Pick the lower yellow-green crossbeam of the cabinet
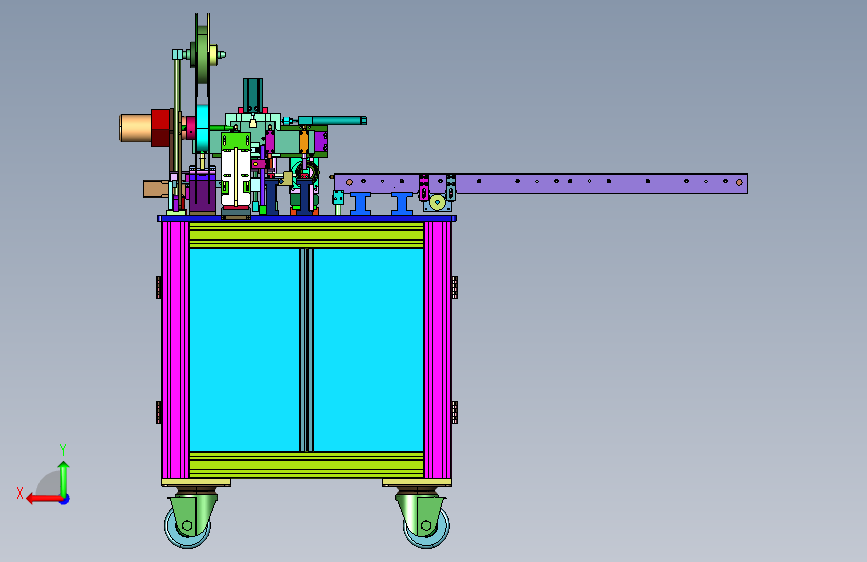Viewport: 867px width, 562px height. tap(306, 465)
